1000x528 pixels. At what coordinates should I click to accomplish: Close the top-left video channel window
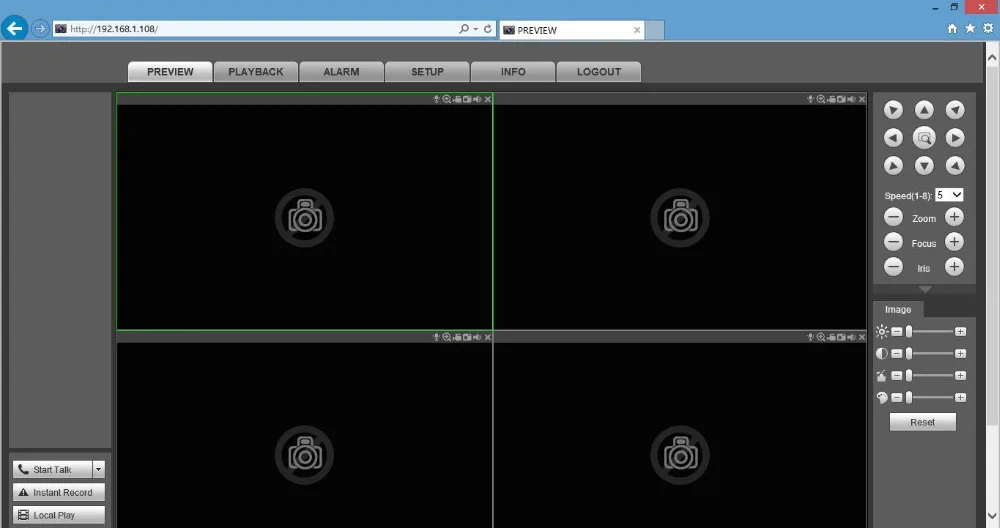(x=488, y=99)
